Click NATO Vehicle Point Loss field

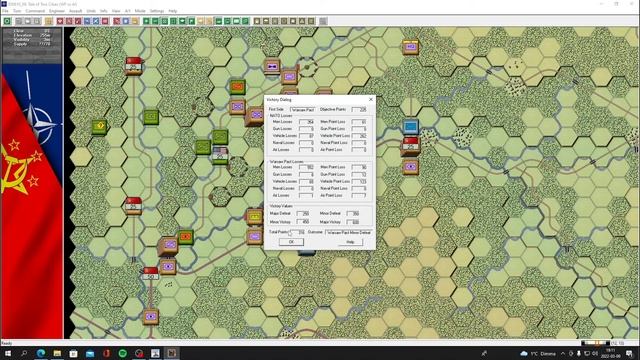pos(359,136)
